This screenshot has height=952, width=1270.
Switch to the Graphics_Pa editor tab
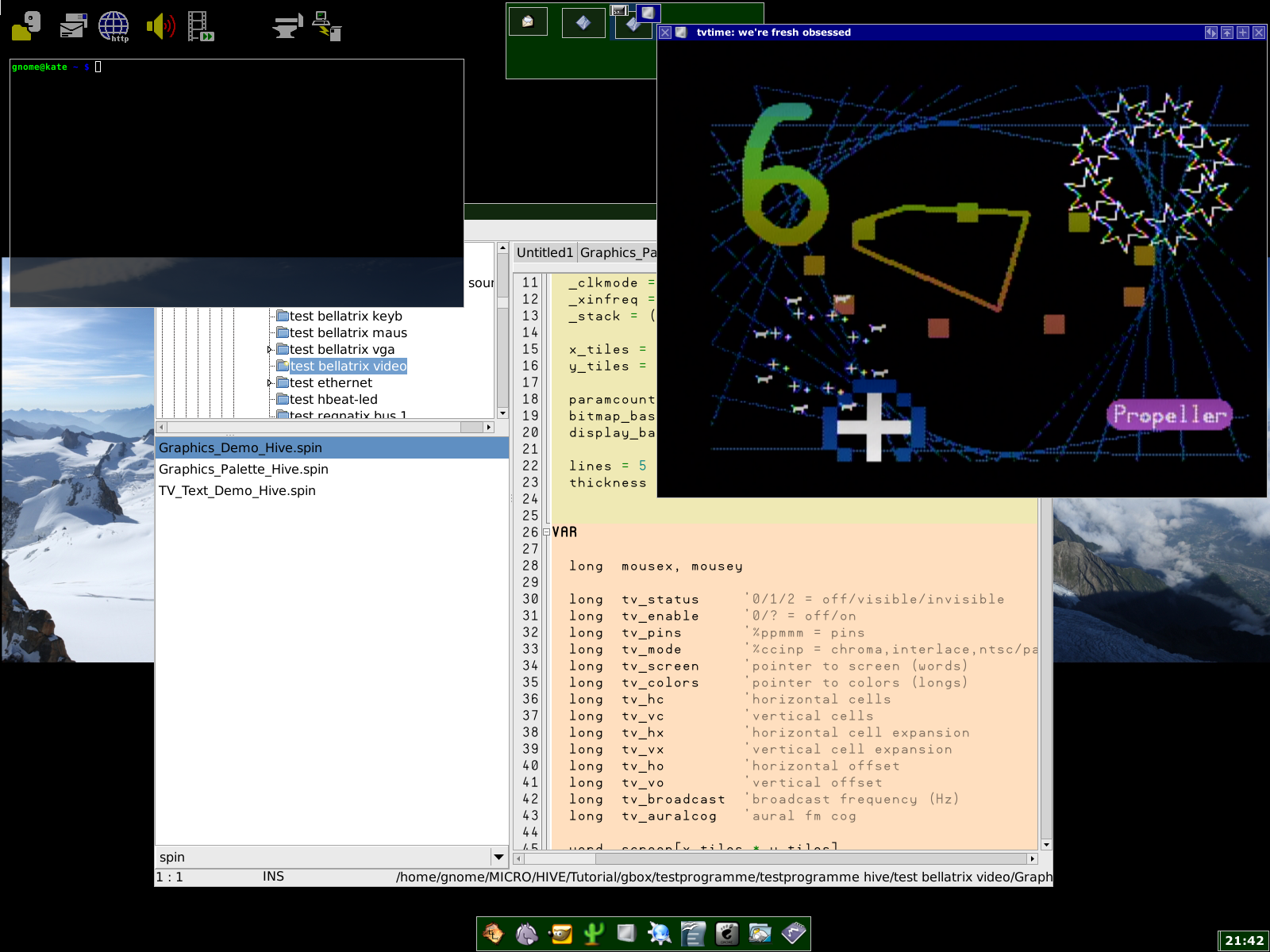click(618, 252)
